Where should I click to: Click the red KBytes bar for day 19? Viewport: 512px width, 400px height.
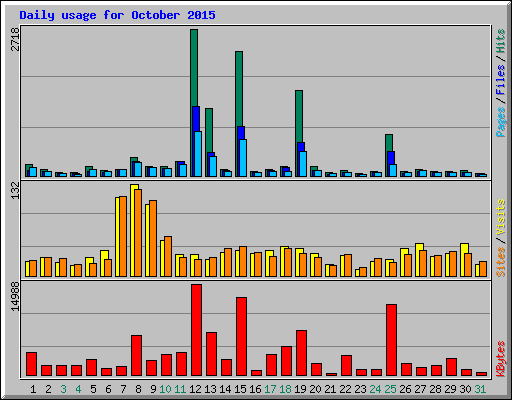(301, 353)
